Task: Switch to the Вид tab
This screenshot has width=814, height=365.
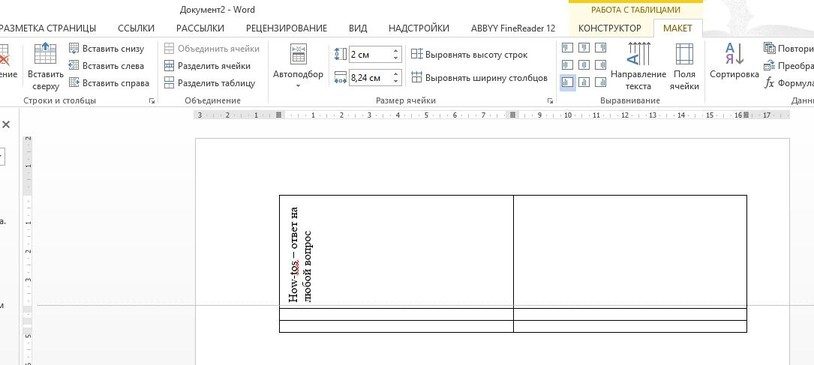Action: 358,28
